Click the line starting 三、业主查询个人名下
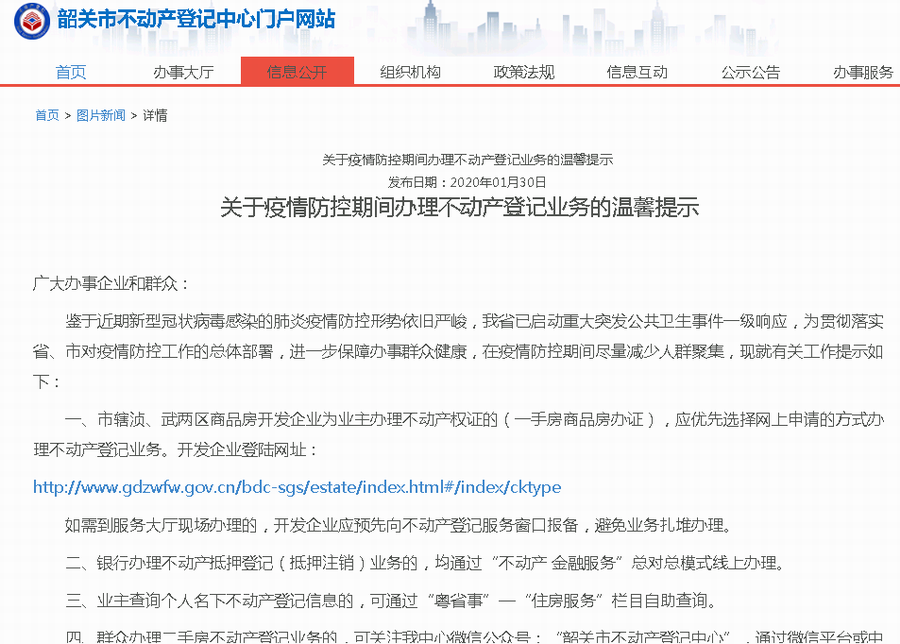 click(x=392, y=601)
